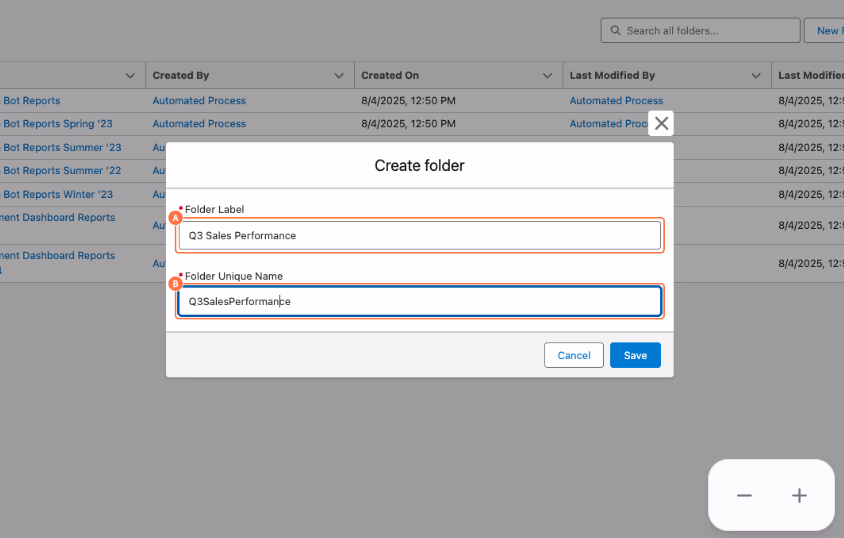Click Automated Process creator in Bot Reports row
The height and width of the screenshot is (538, 844).
[x=199, y=101]
